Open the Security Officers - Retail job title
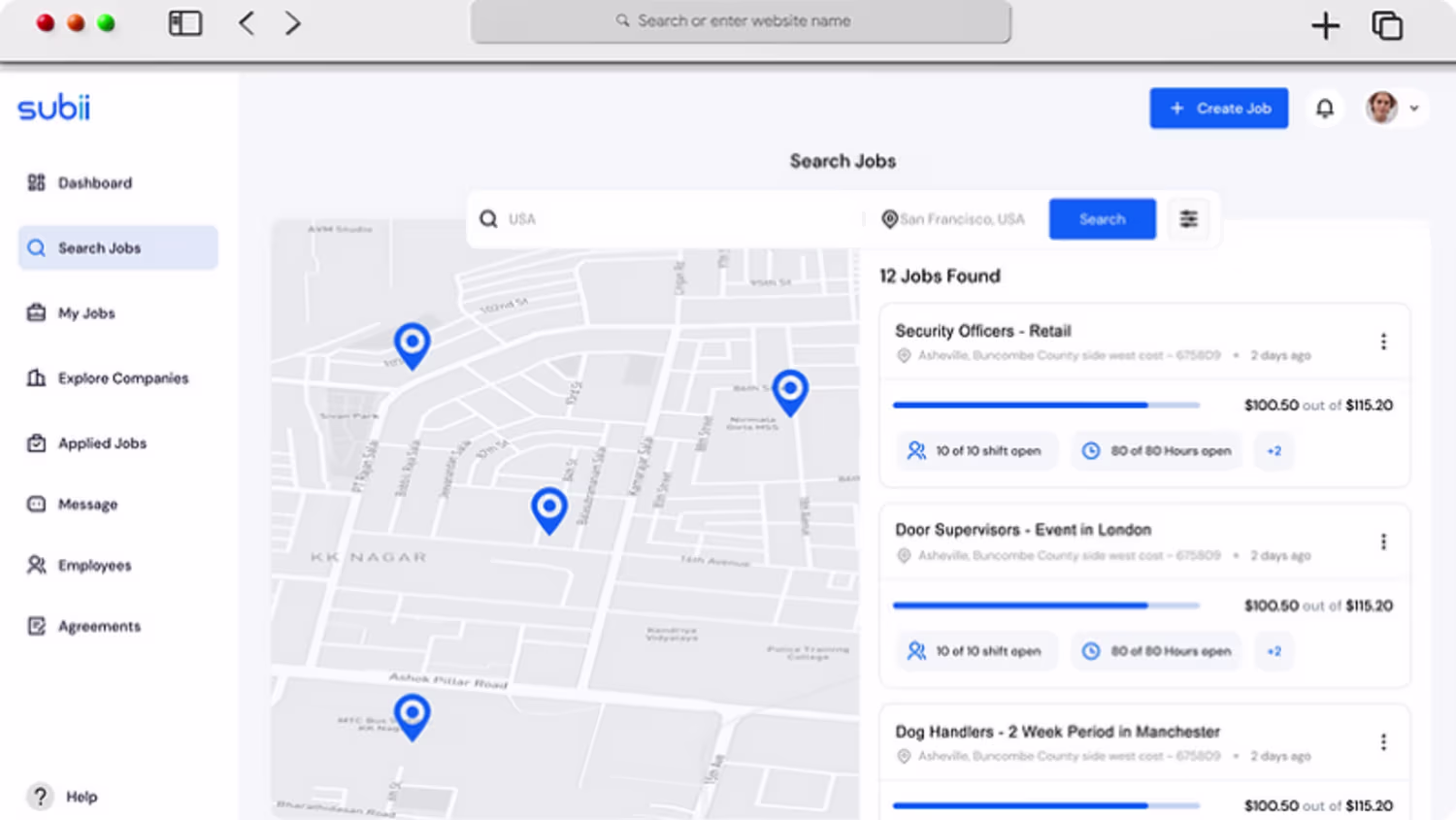Viewport: 1456px width, 820px height. [x=982, y=331]
